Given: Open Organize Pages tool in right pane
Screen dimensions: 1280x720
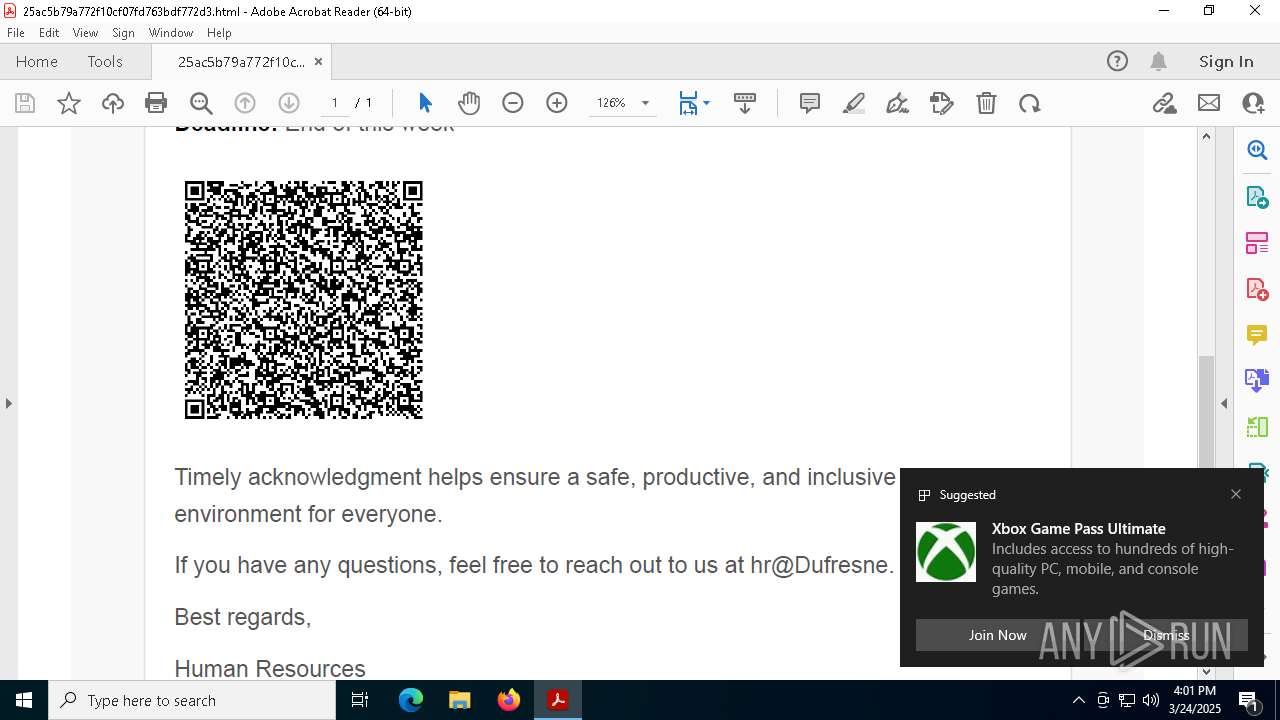Looking at the screenshot, I should coord(1257,242).
